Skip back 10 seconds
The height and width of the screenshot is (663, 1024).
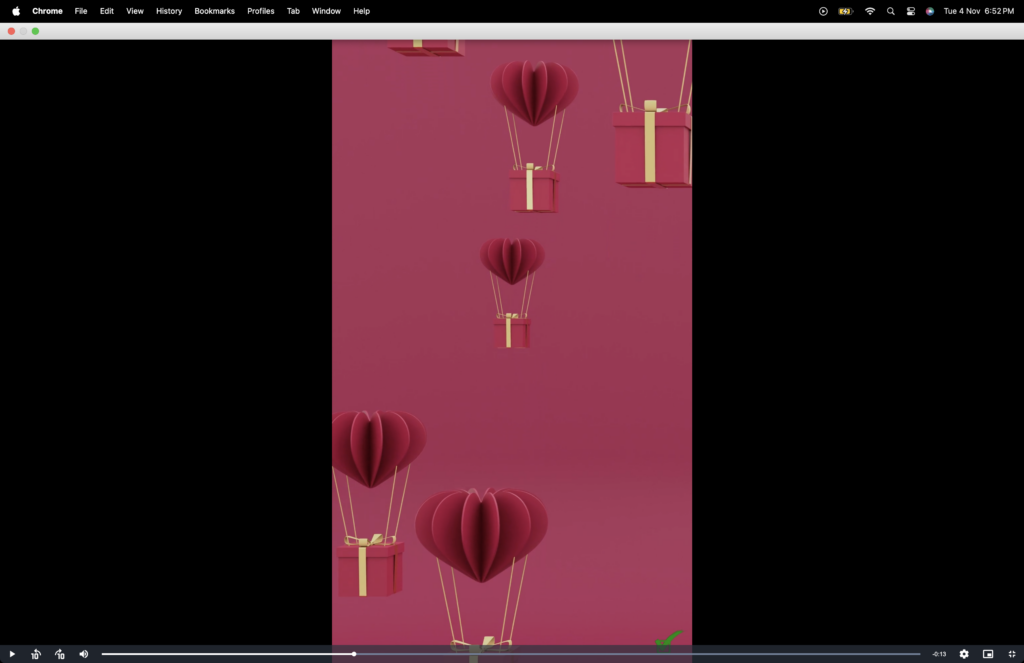(x=35, y=654)
